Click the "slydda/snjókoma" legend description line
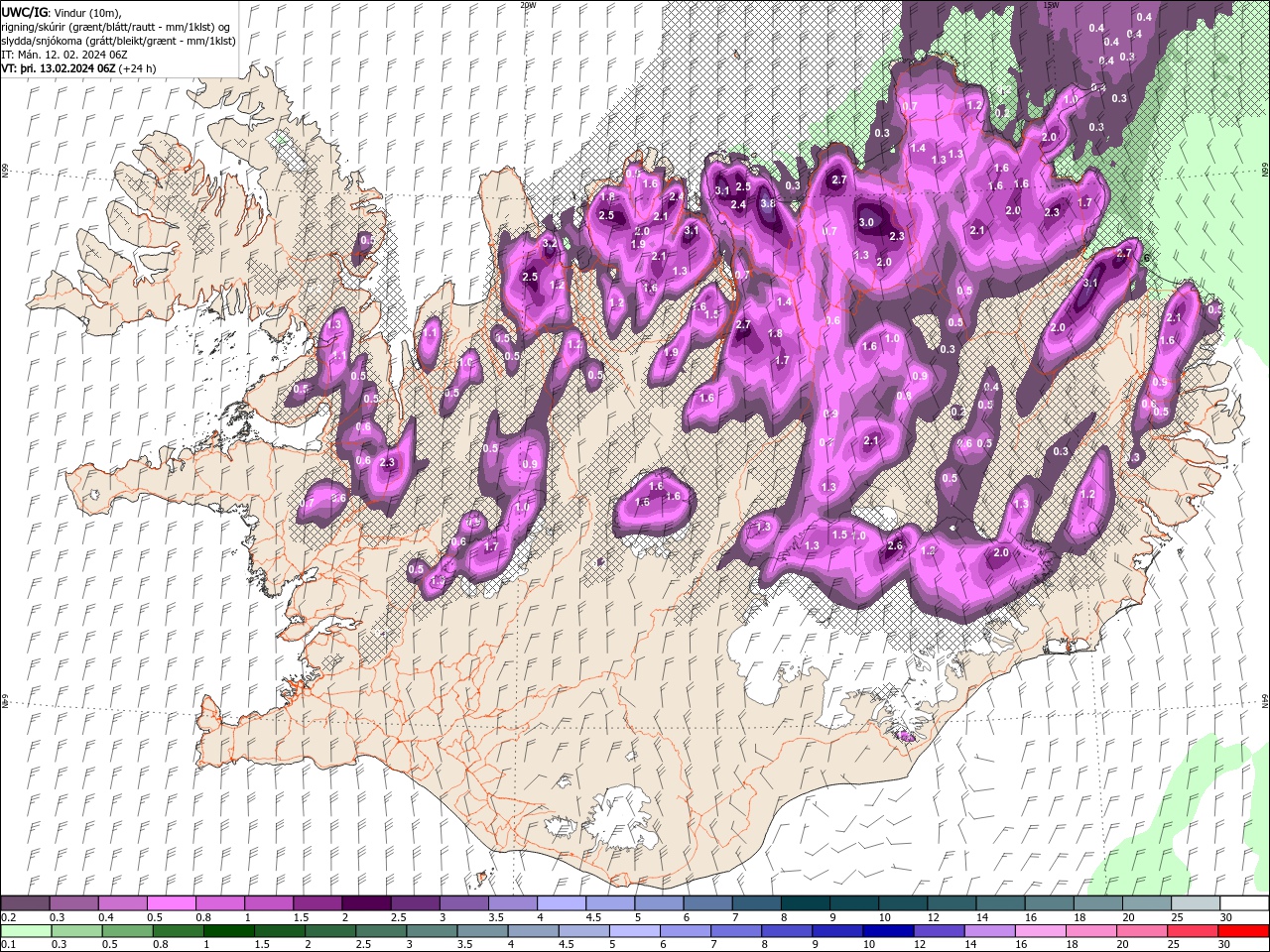Viewport: 1270px width, 952px height. (x=118, y=41)
